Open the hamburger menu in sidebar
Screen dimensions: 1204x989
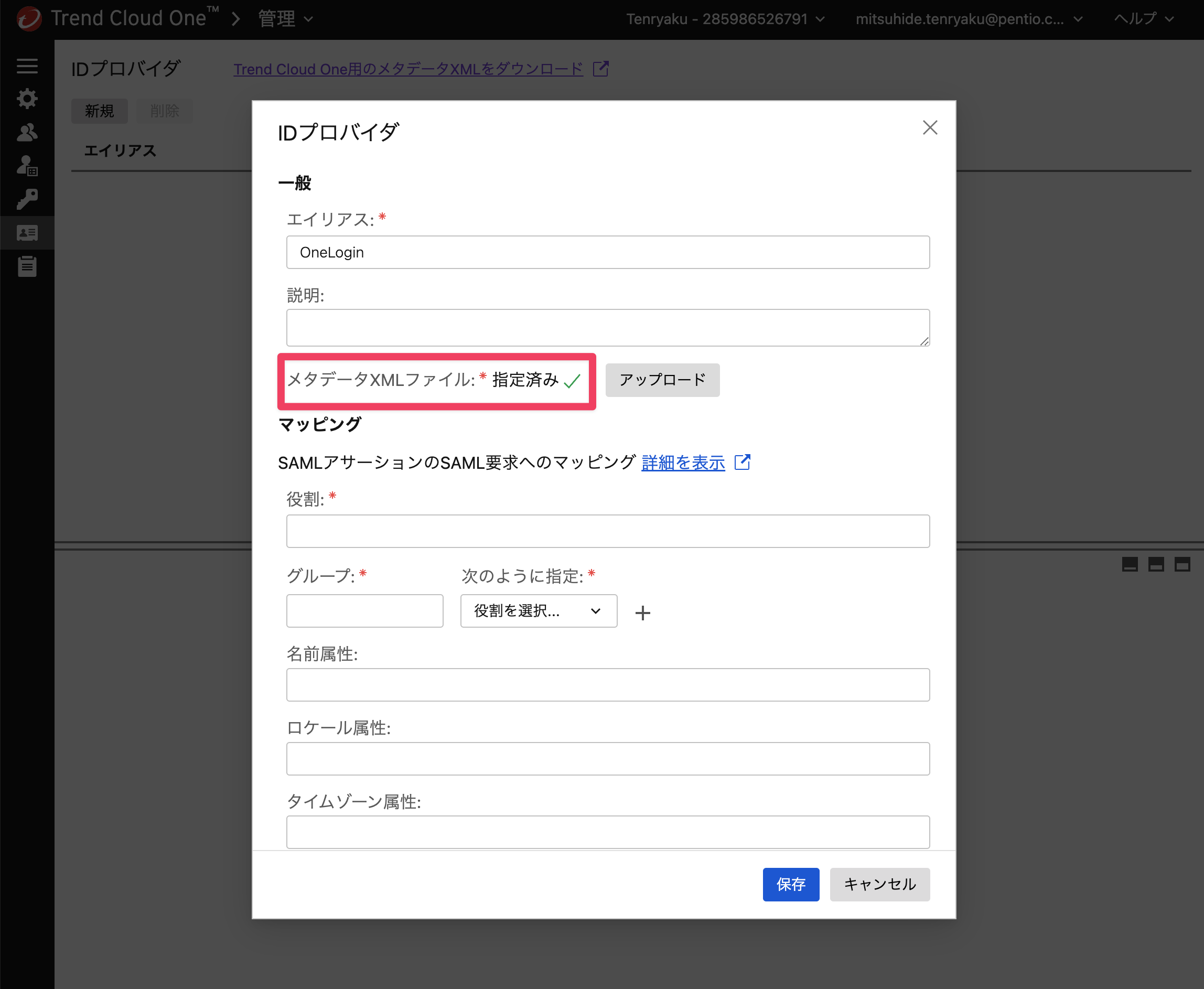[27, 66]
